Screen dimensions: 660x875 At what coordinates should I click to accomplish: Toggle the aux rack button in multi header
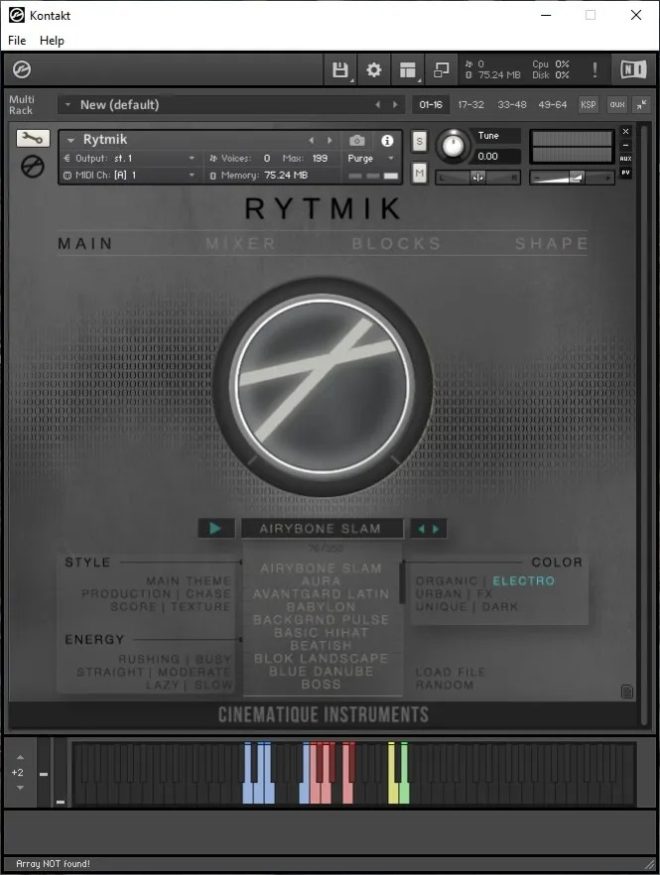[x=617, y=104]
